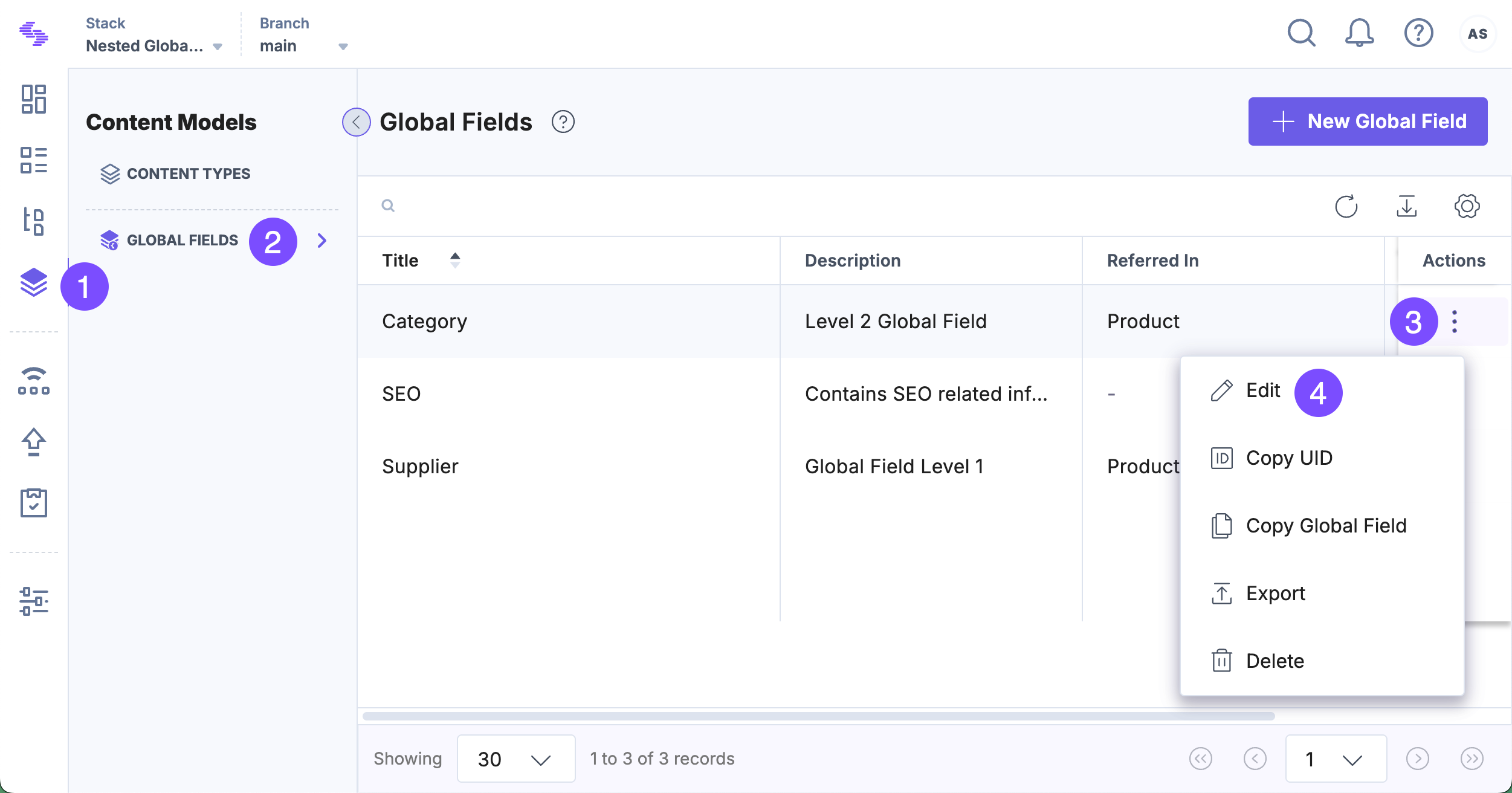
Task: Open the AS user avatar menu
Action: (1478, 34)
